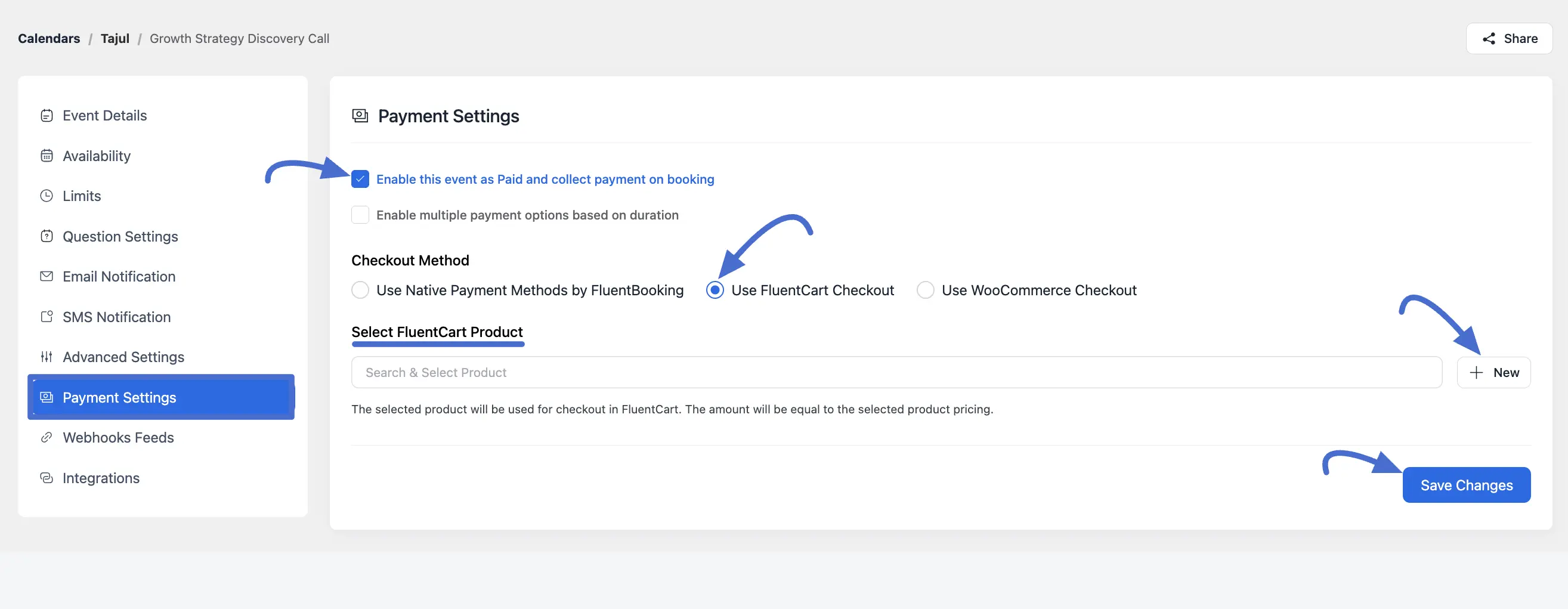
Task: Open the Webhooks Feeds section
Action: (117, 437)
